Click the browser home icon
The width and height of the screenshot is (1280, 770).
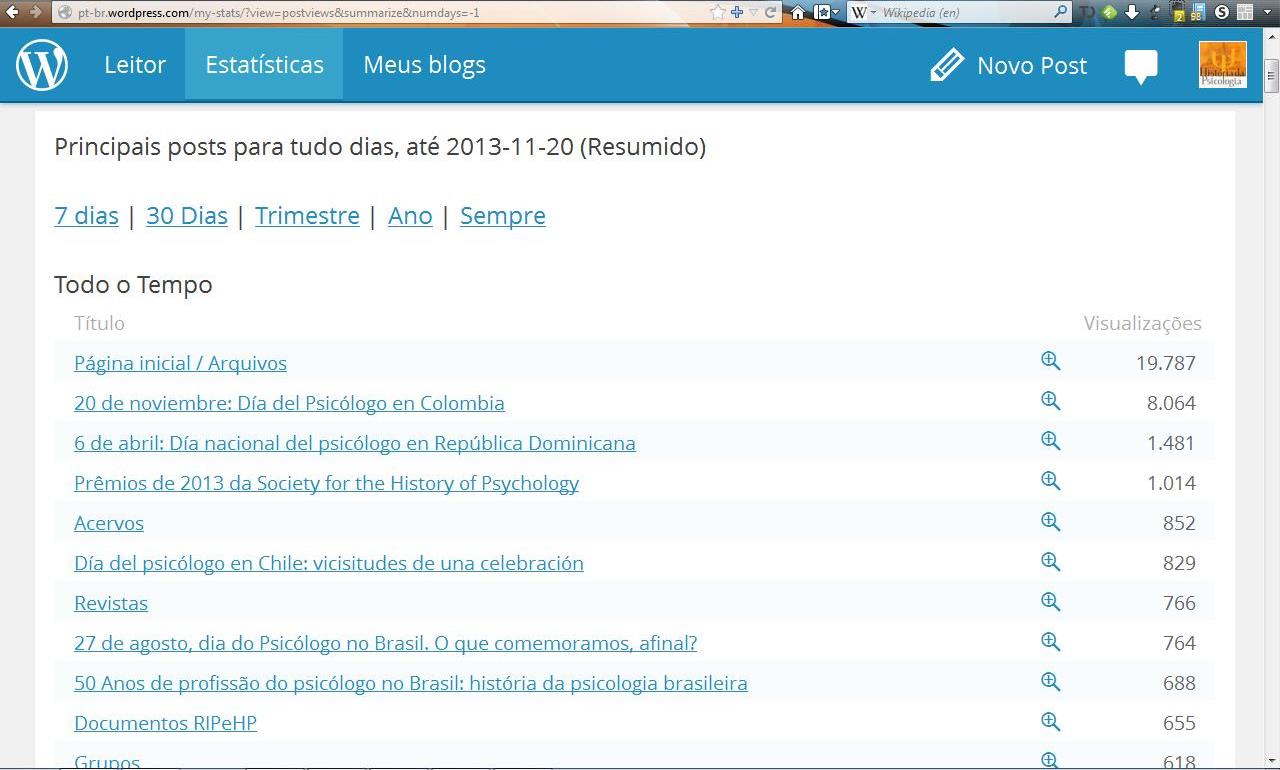(x=798, y=12)
